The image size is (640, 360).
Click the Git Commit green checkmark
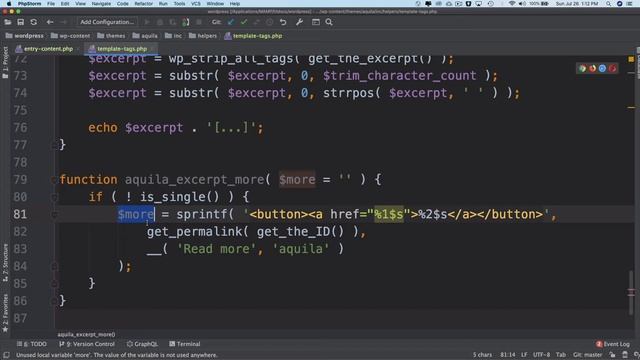pos(244,22)
